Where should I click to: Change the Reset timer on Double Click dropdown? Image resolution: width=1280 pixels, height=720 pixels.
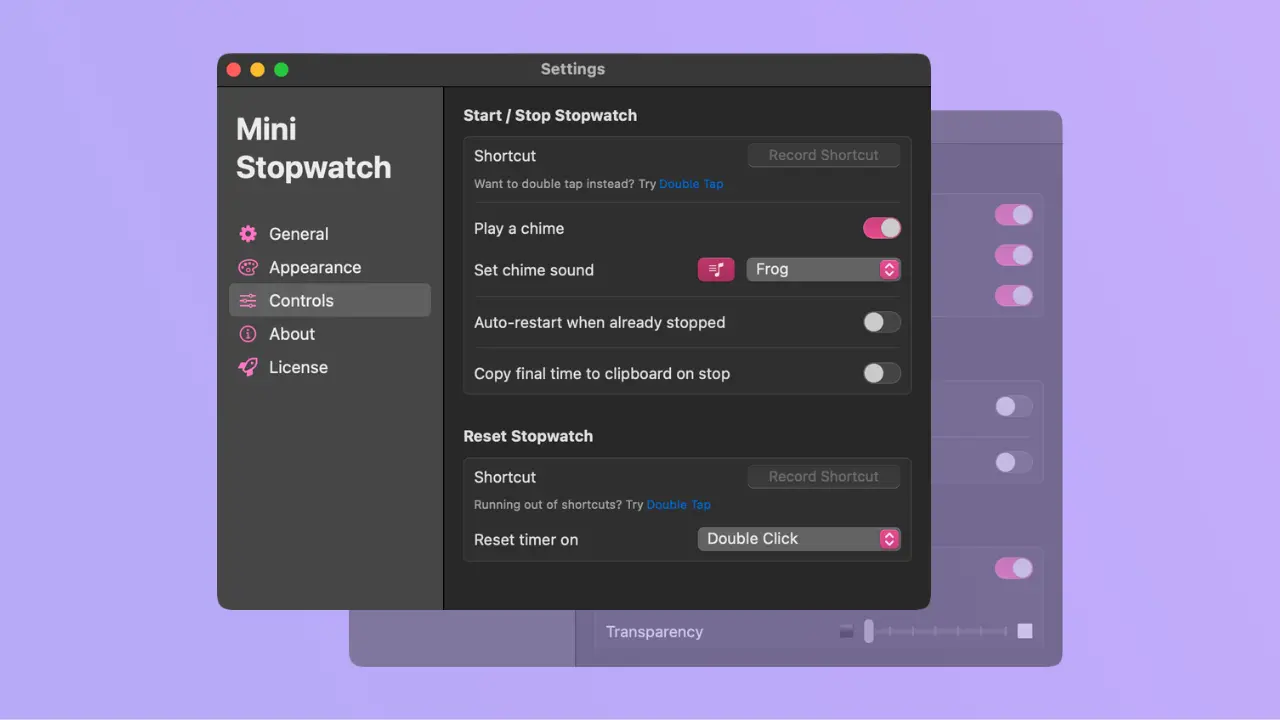[799, 538]
